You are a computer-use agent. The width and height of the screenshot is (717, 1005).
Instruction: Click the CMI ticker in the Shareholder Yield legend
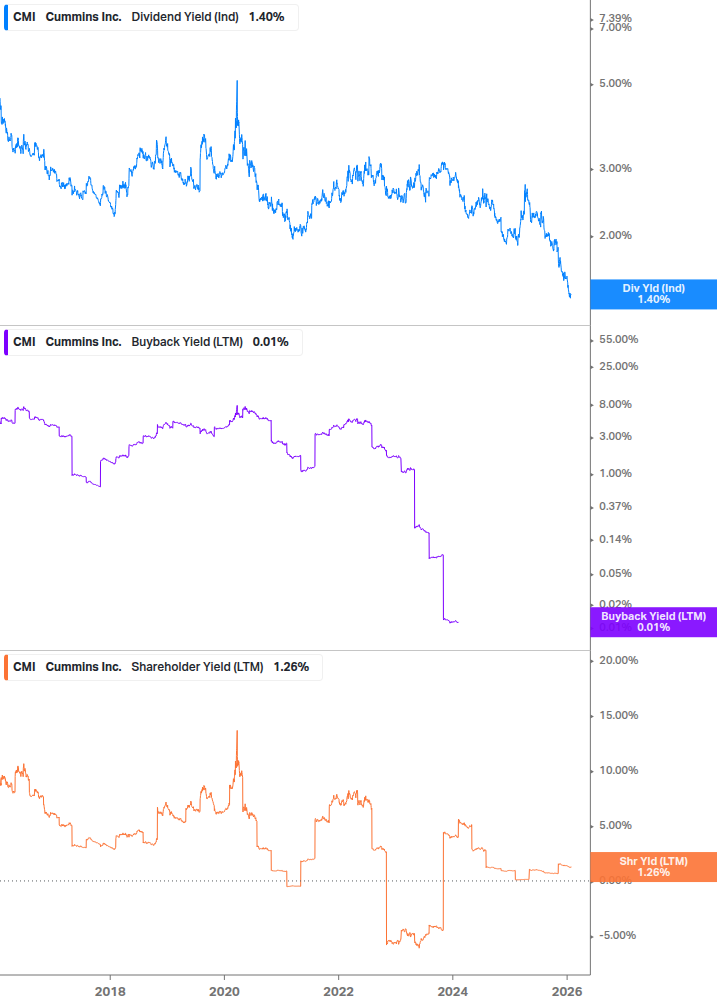24,667
